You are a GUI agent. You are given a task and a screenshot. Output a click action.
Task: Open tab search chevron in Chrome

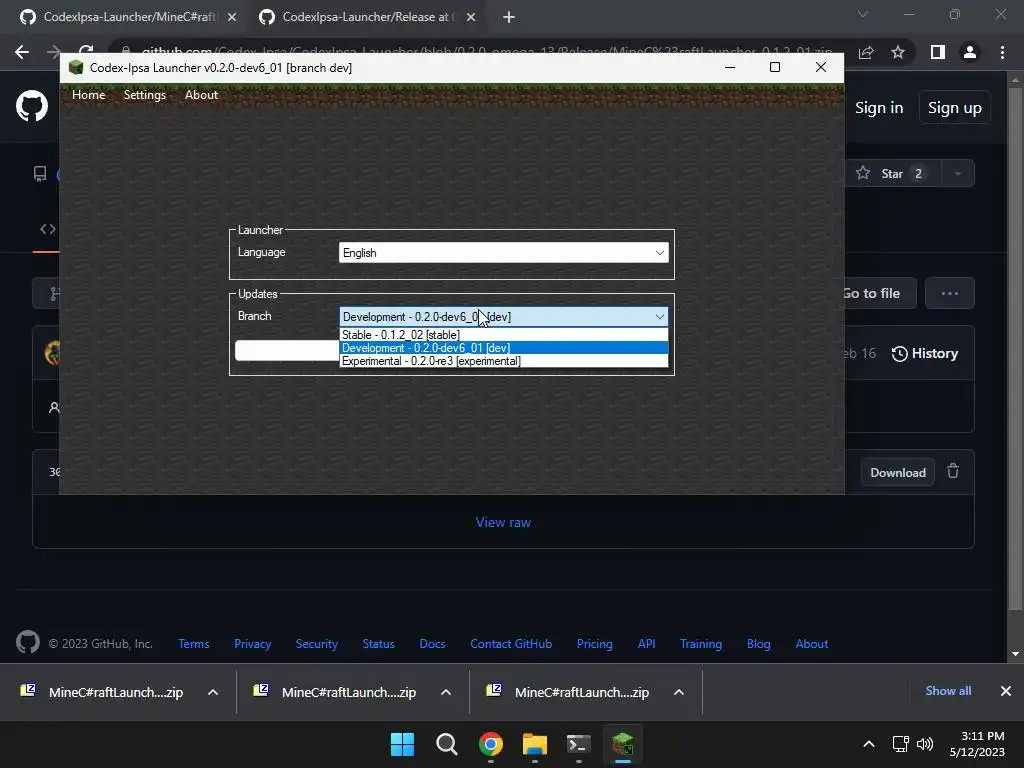pyautogui.click(x=863, y=14)
